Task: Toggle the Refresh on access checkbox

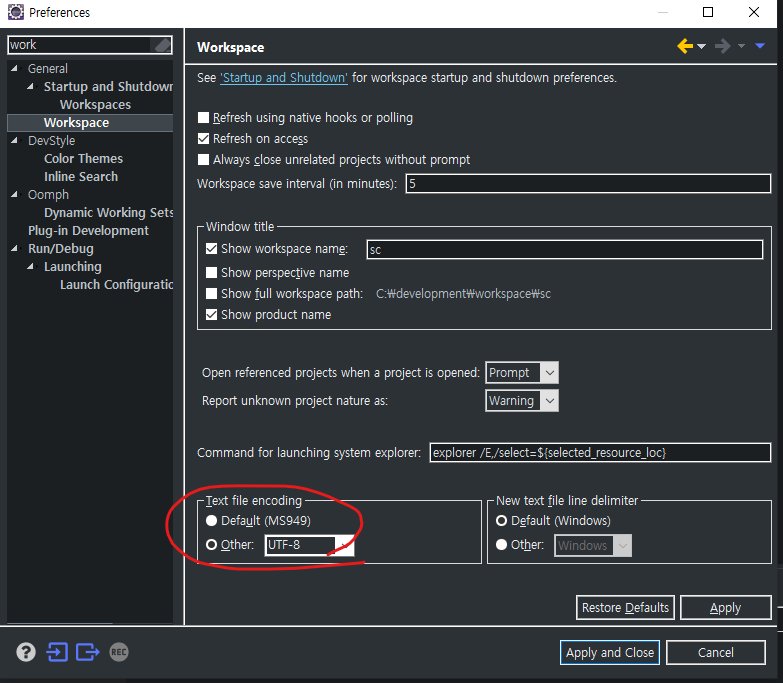Action: [x=203, y=138]
